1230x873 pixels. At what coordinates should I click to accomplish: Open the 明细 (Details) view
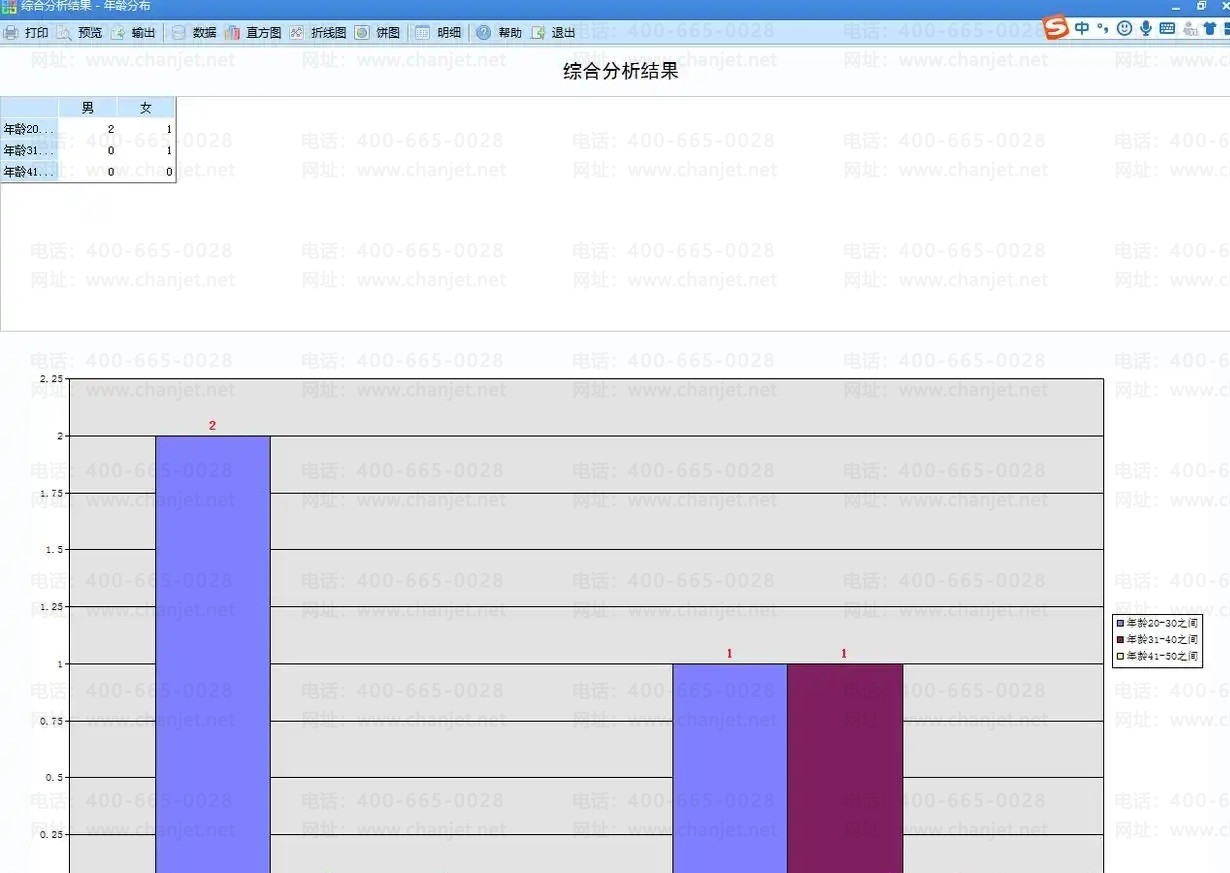click(439, 33)
